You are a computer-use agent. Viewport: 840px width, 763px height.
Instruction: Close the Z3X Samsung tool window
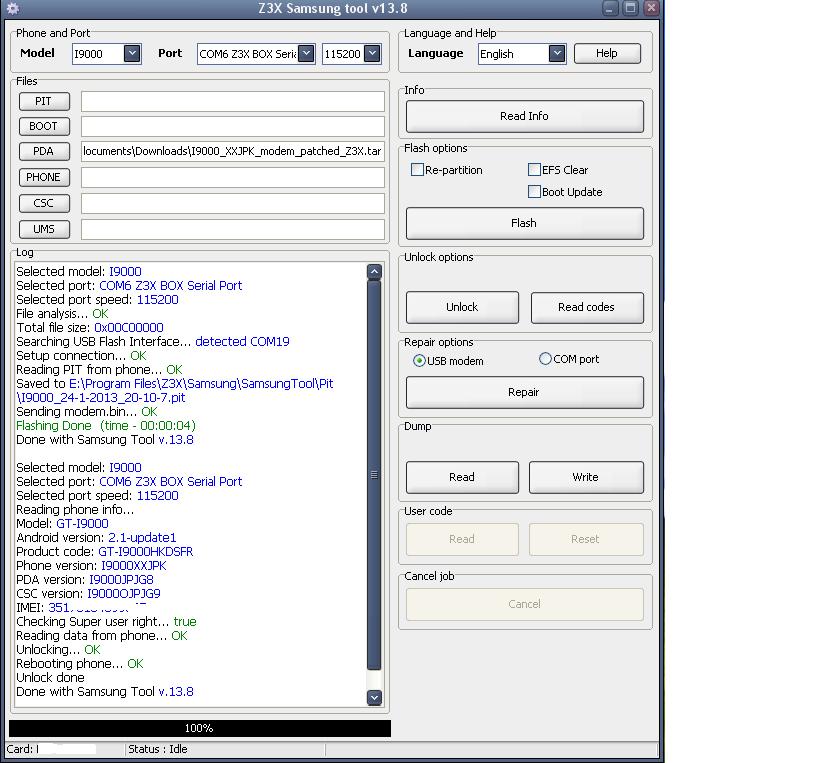(651, 9)
